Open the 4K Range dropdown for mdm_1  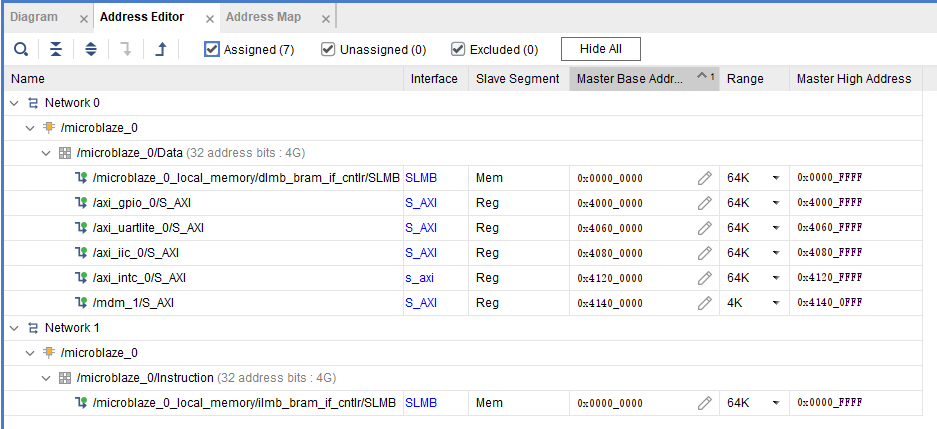(776, 304)
